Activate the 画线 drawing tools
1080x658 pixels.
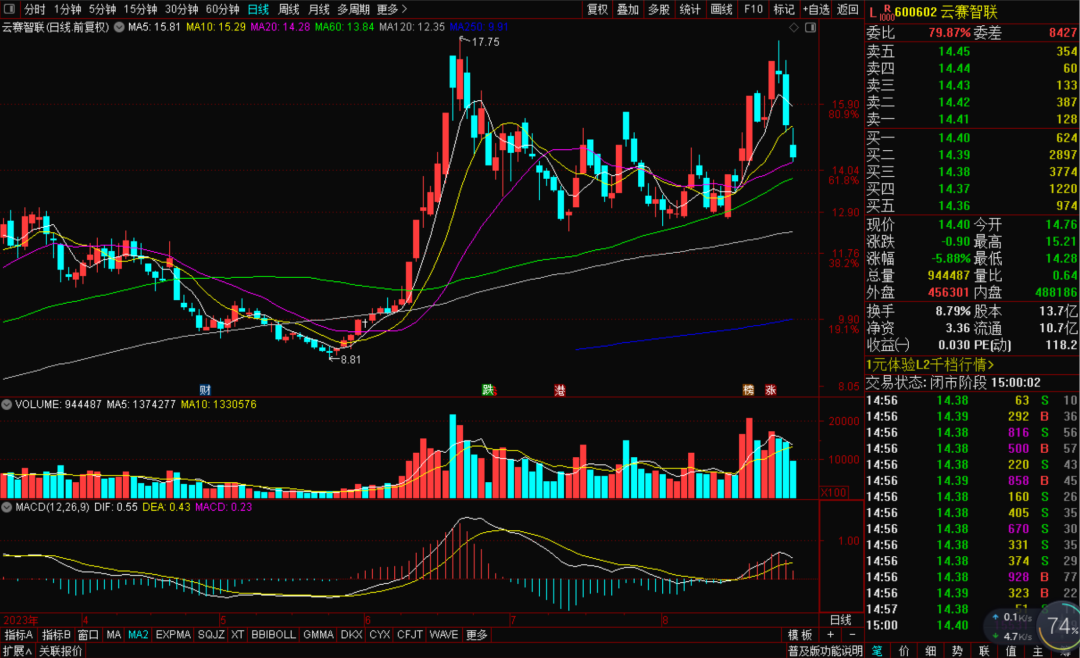pos(721,10)
